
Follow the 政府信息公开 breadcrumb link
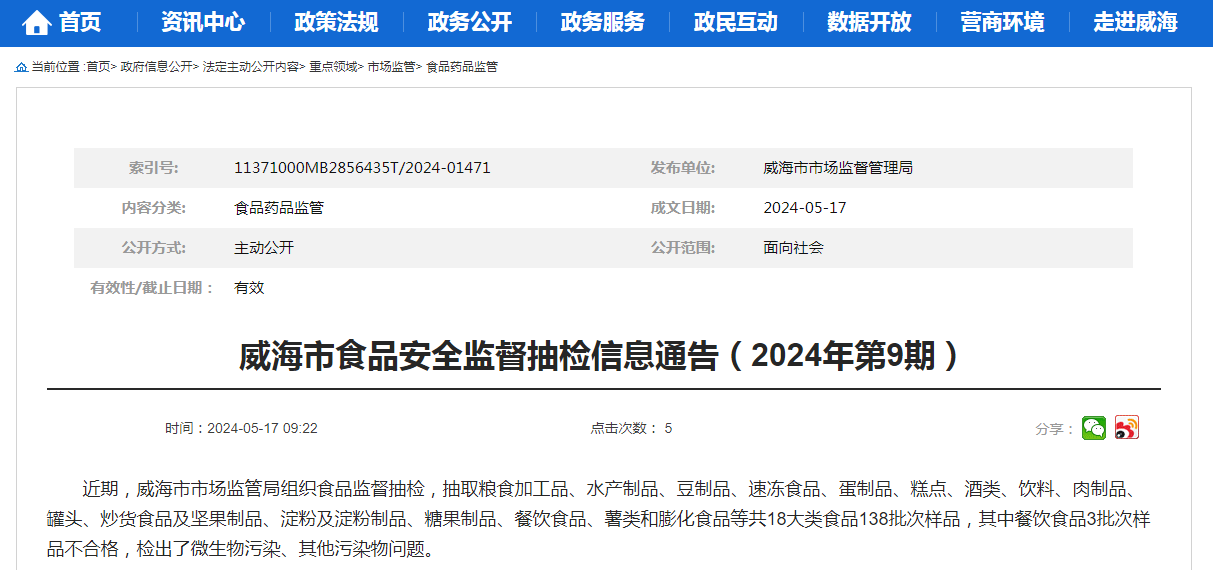coord(156,67)
